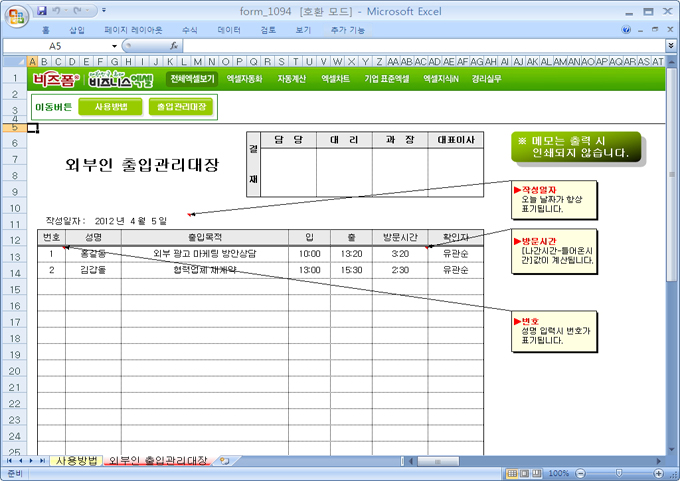680x481 pixels.
Task: Click the cell containing 김갑돌
Action: click(93, 270)
